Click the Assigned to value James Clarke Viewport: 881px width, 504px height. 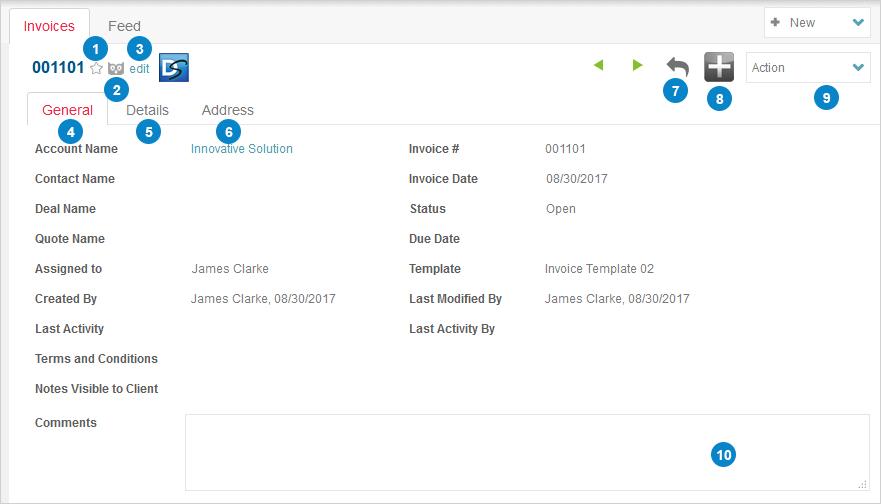coord(230,269)
